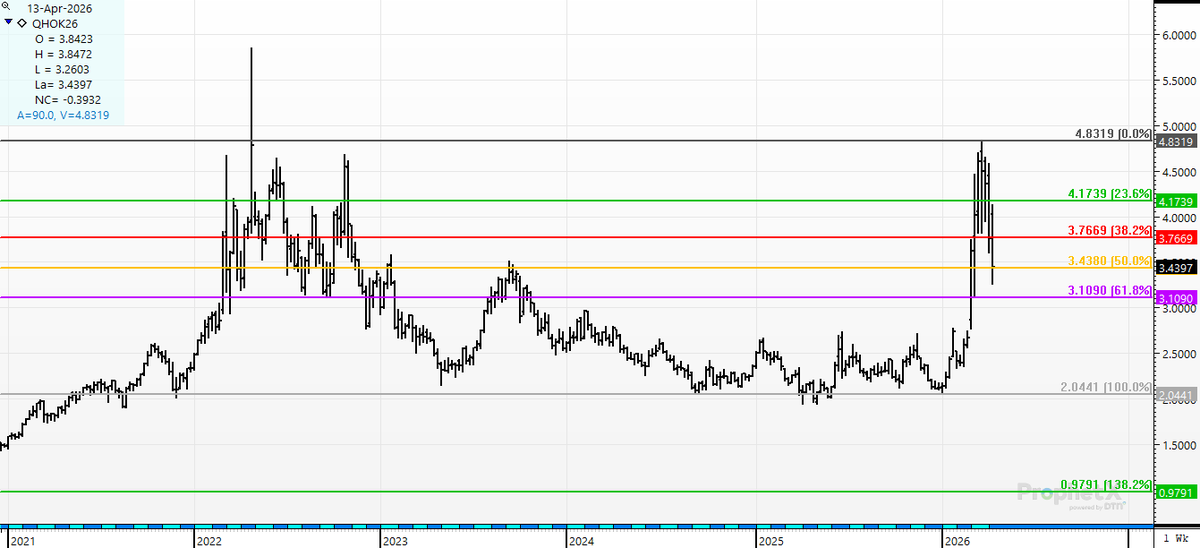Image resolution: width=1200 pixels, height=548 pixels.
Task: Select the gray 2.0441 (100.0%) Fibonacci label
Action: pos(1106,386)
